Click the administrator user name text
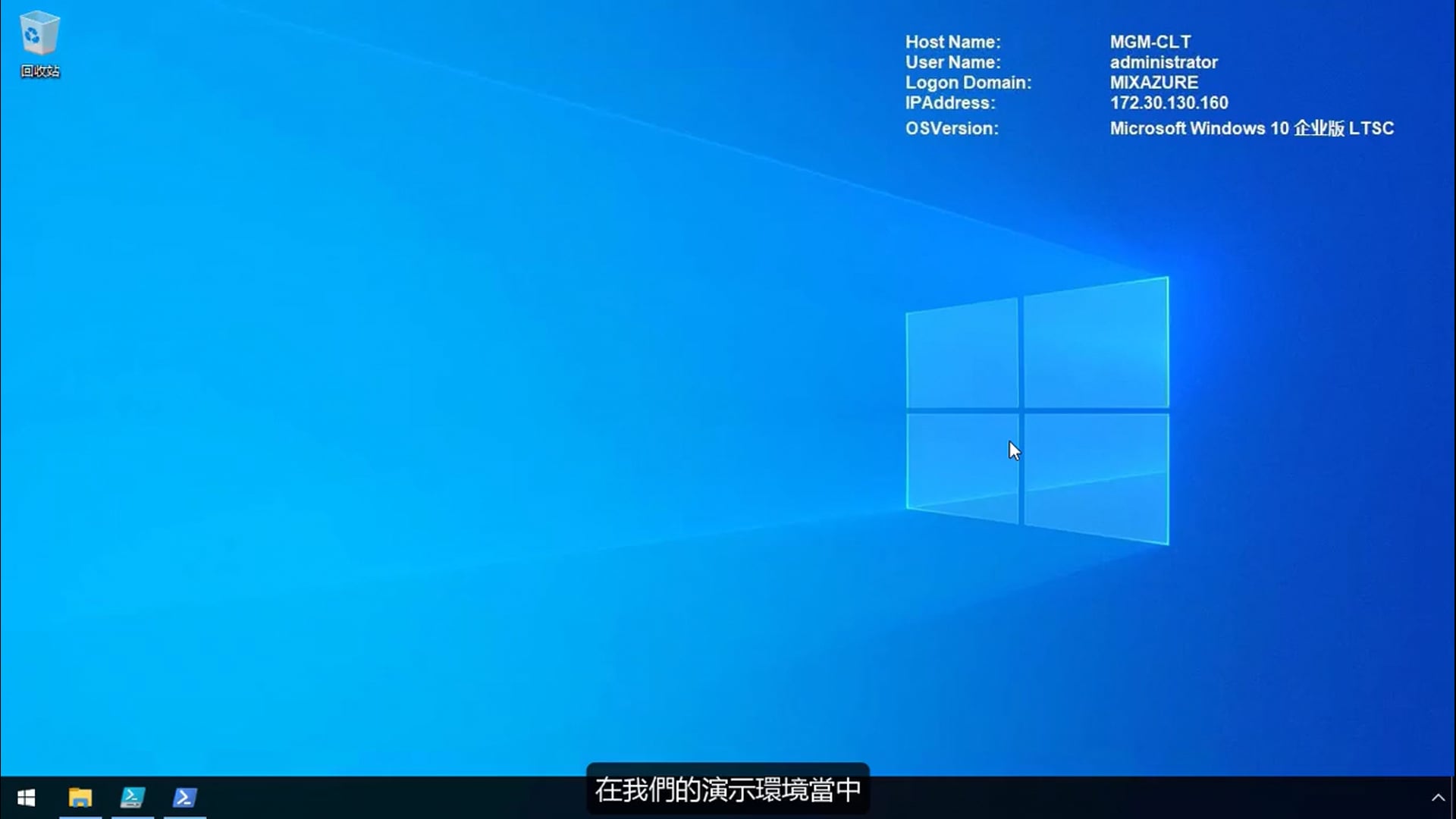The height and width of the screenshot is (819, 1456). click(x=1163, y=62)
